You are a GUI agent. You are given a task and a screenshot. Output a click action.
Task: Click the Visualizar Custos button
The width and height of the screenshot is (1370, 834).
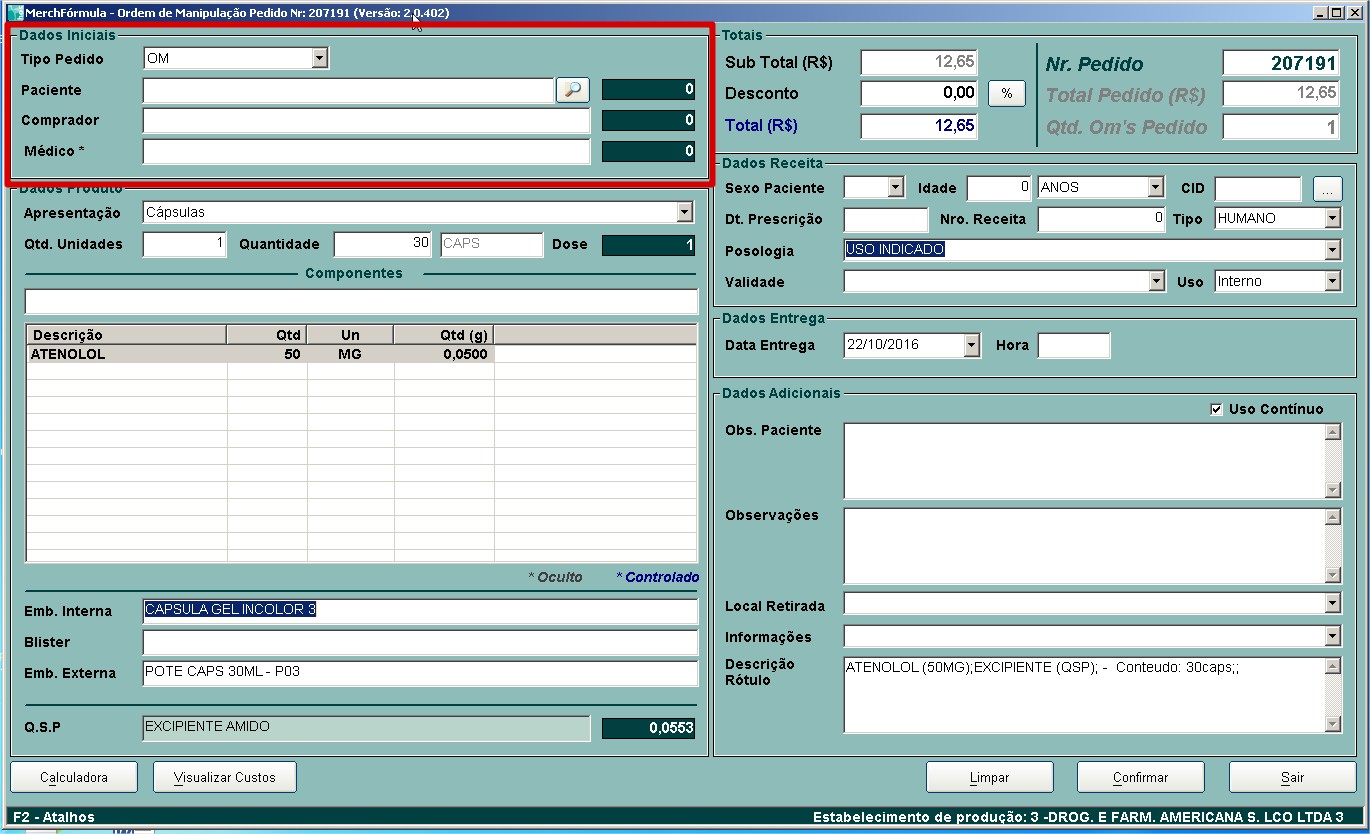click(225, 777)
